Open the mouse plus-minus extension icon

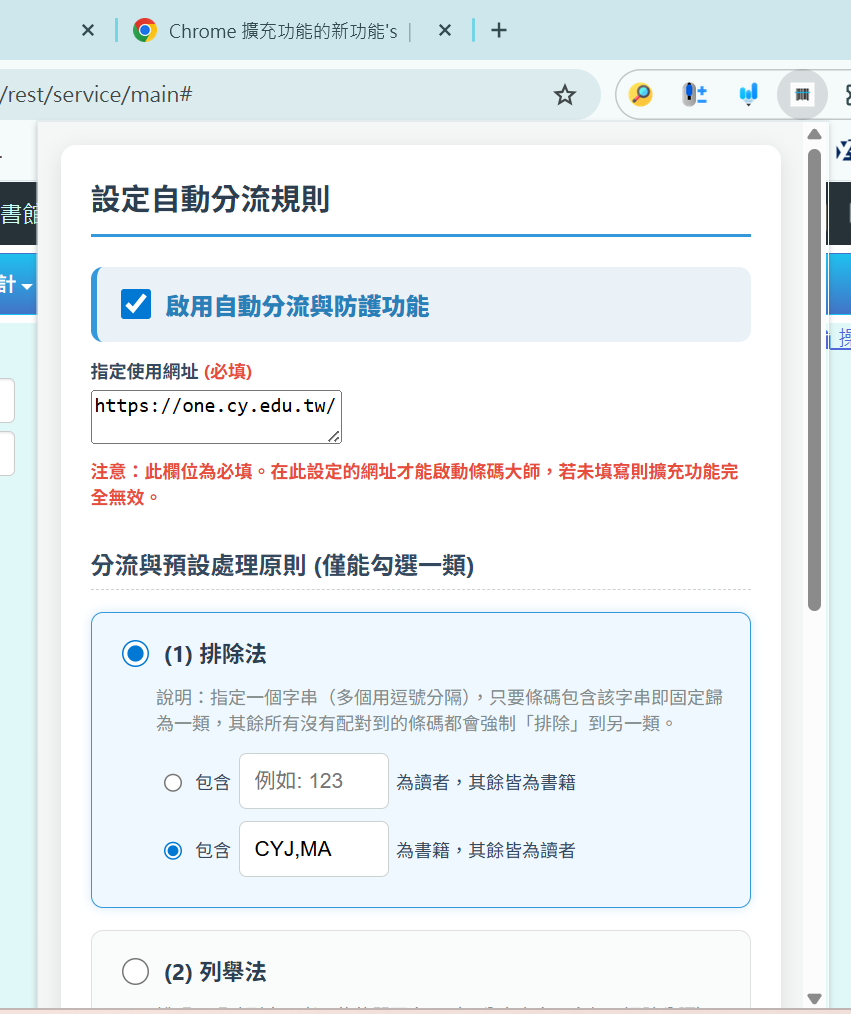pos(695,94)
